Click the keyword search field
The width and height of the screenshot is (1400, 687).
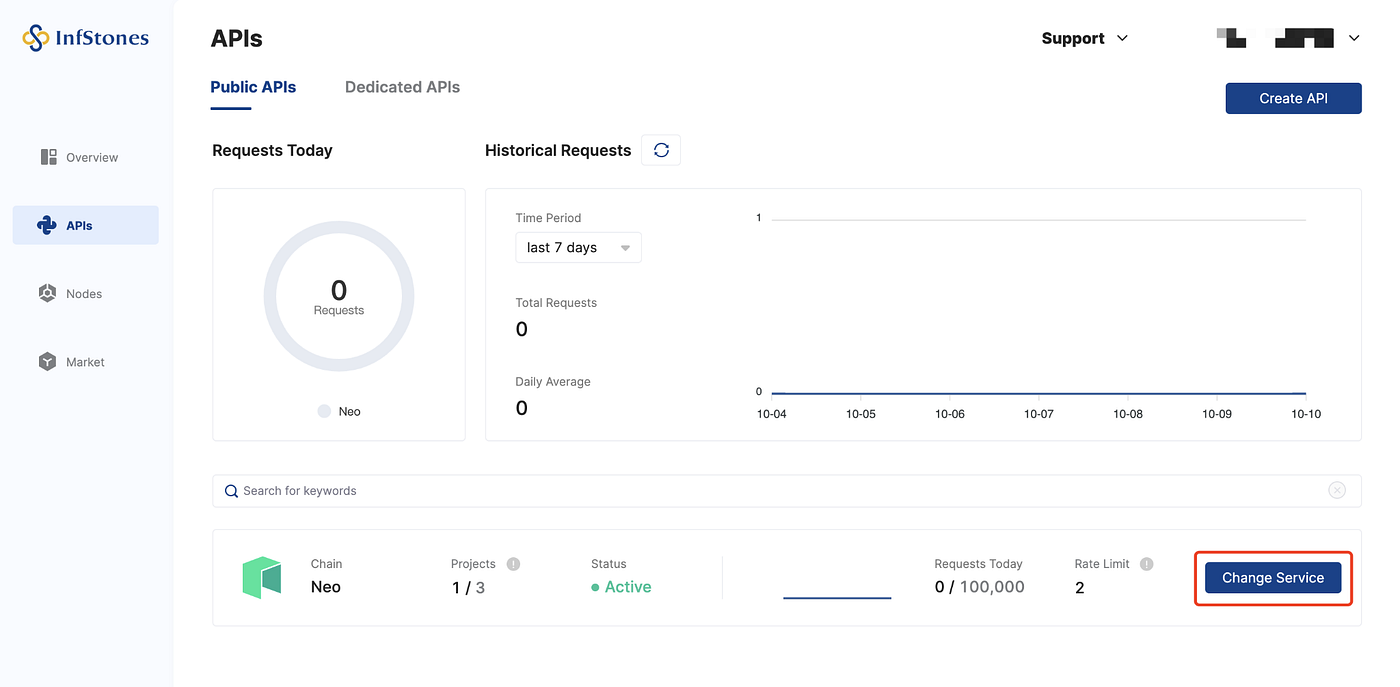(x=786, y=491)
